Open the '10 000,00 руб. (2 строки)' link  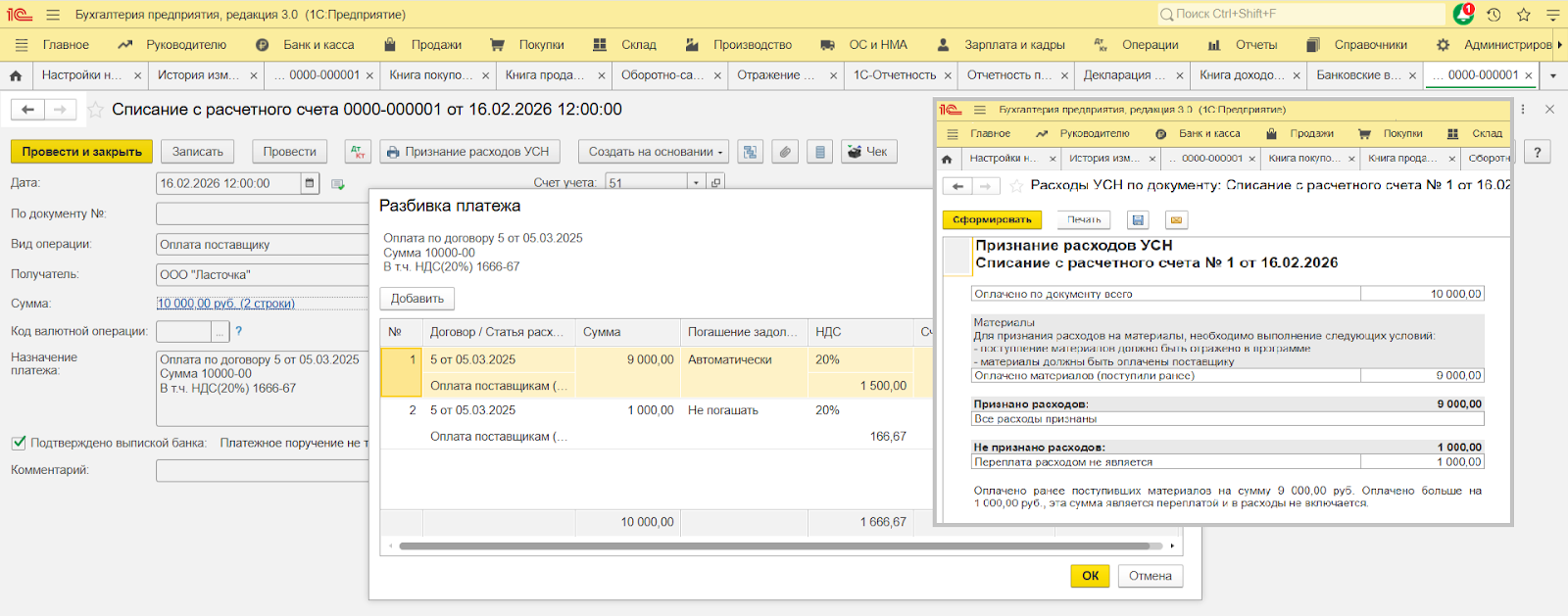[x=225, y=304]
